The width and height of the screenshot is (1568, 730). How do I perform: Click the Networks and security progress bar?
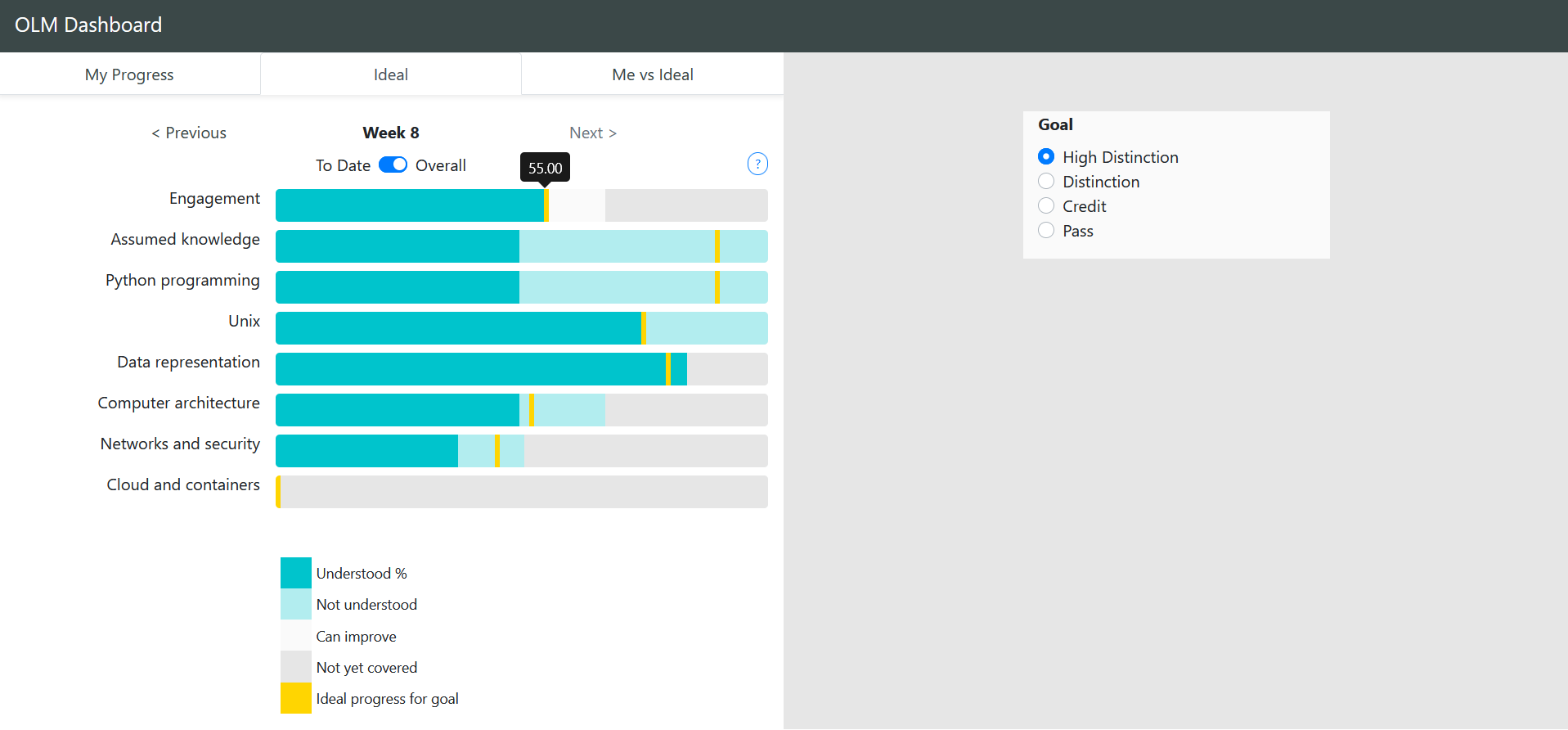coord(522,451)
